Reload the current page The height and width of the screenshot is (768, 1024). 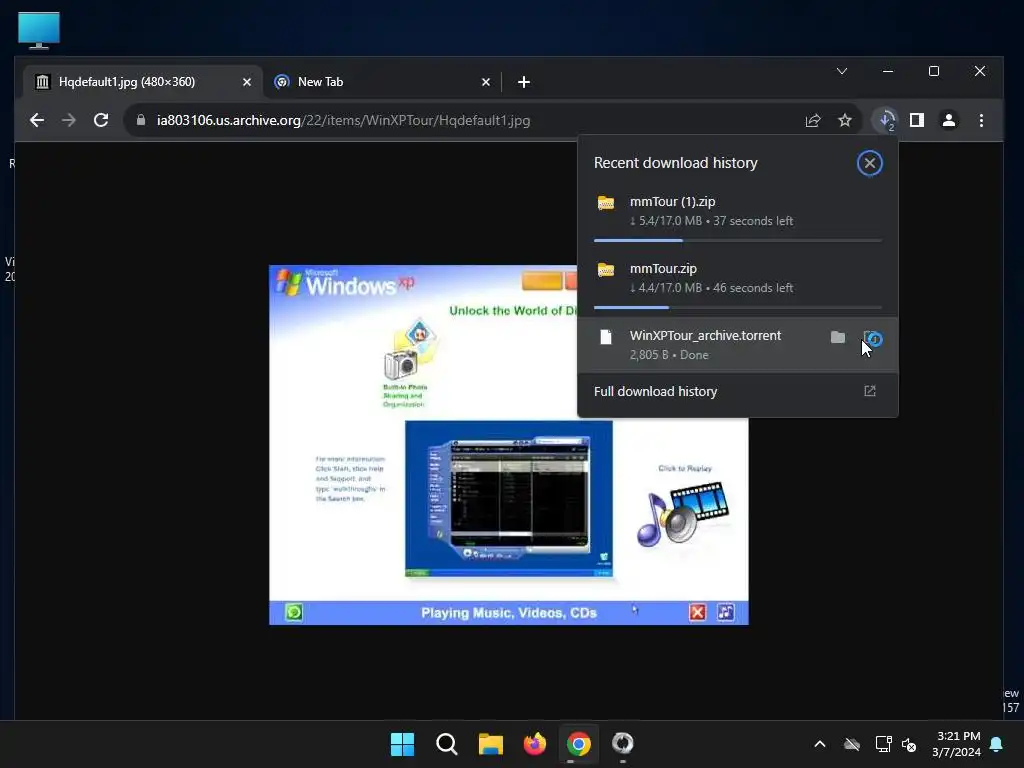101,120
